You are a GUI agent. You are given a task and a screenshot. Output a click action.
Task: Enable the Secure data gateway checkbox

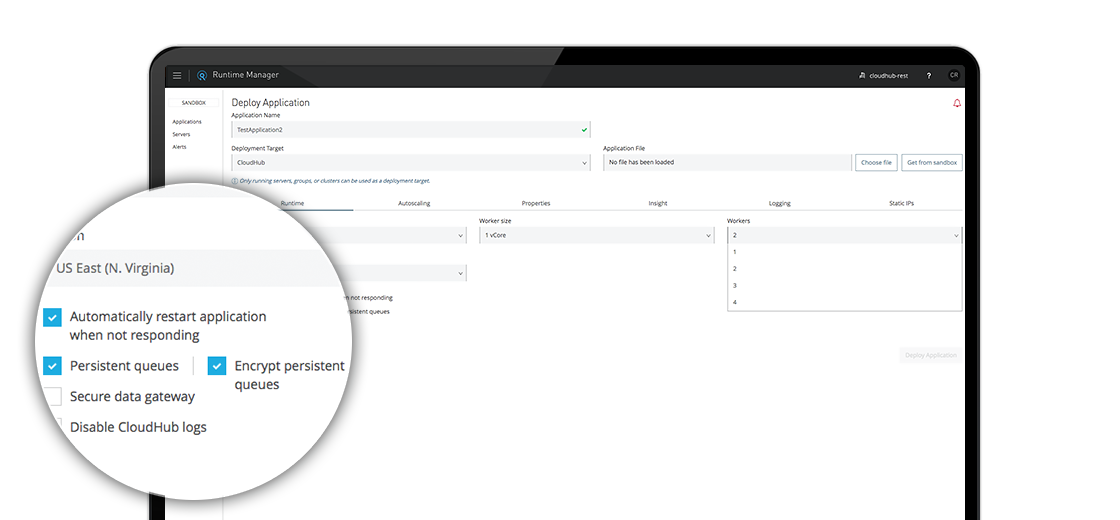point(52,396)
